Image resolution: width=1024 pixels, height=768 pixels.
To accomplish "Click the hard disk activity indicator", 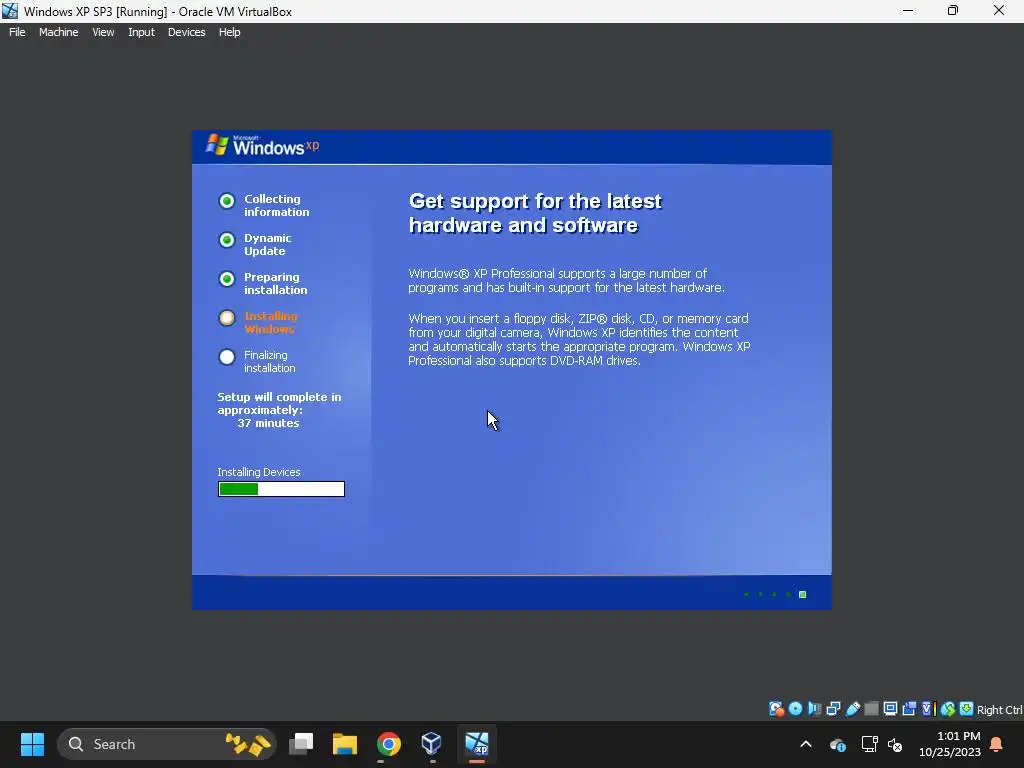I will coord(776,709).
